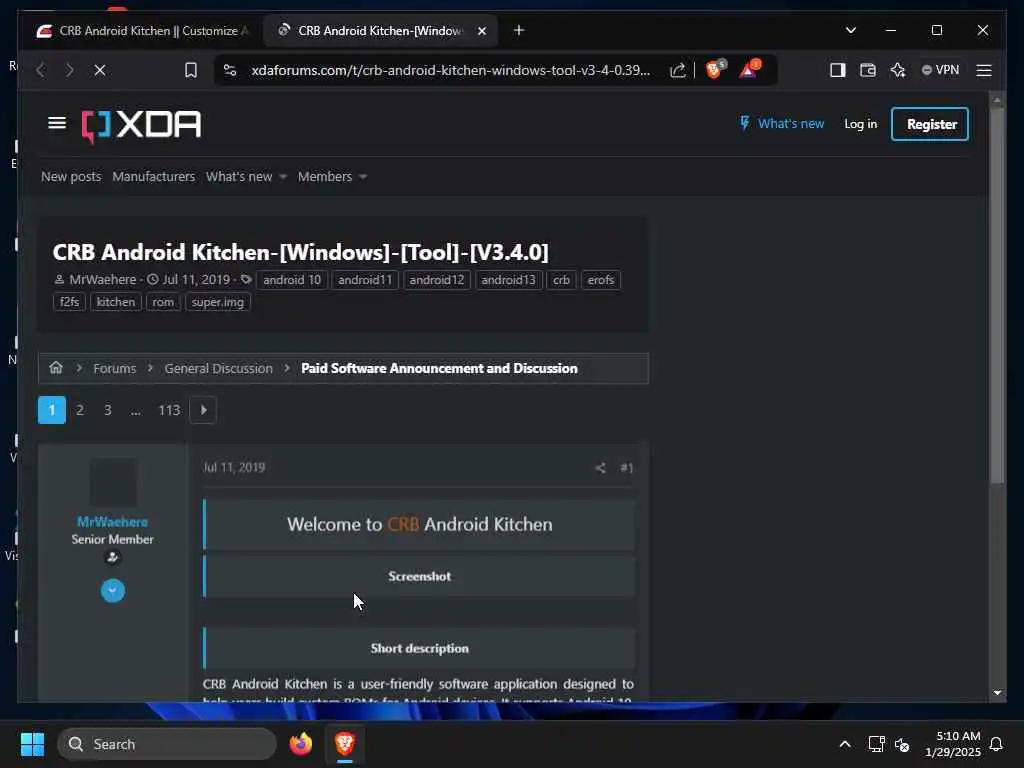Select the CRB Android Kitchen-[Windows] tab
Screen dimensions: 1024x768
[379, 31]
